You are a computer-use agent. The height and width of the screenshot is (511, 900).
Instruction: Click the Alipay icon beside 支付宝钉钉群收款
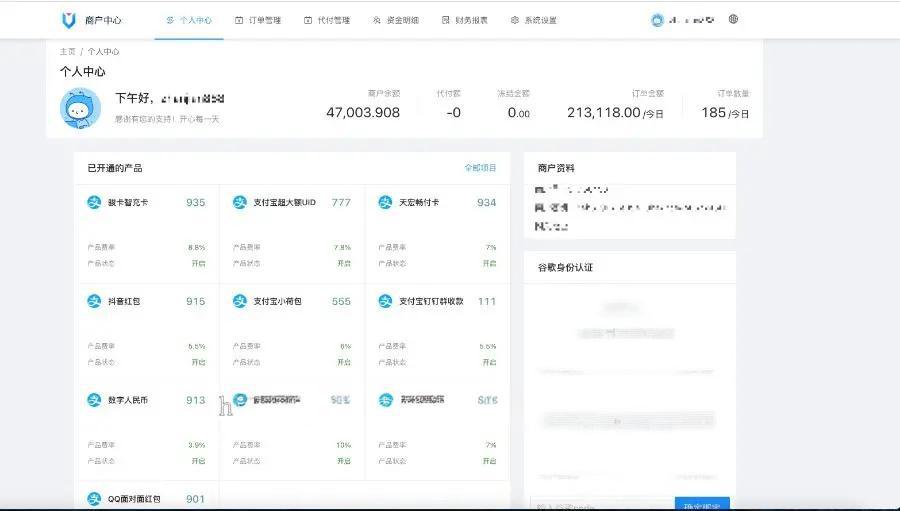pyautogui.click(x=385, y=301)
